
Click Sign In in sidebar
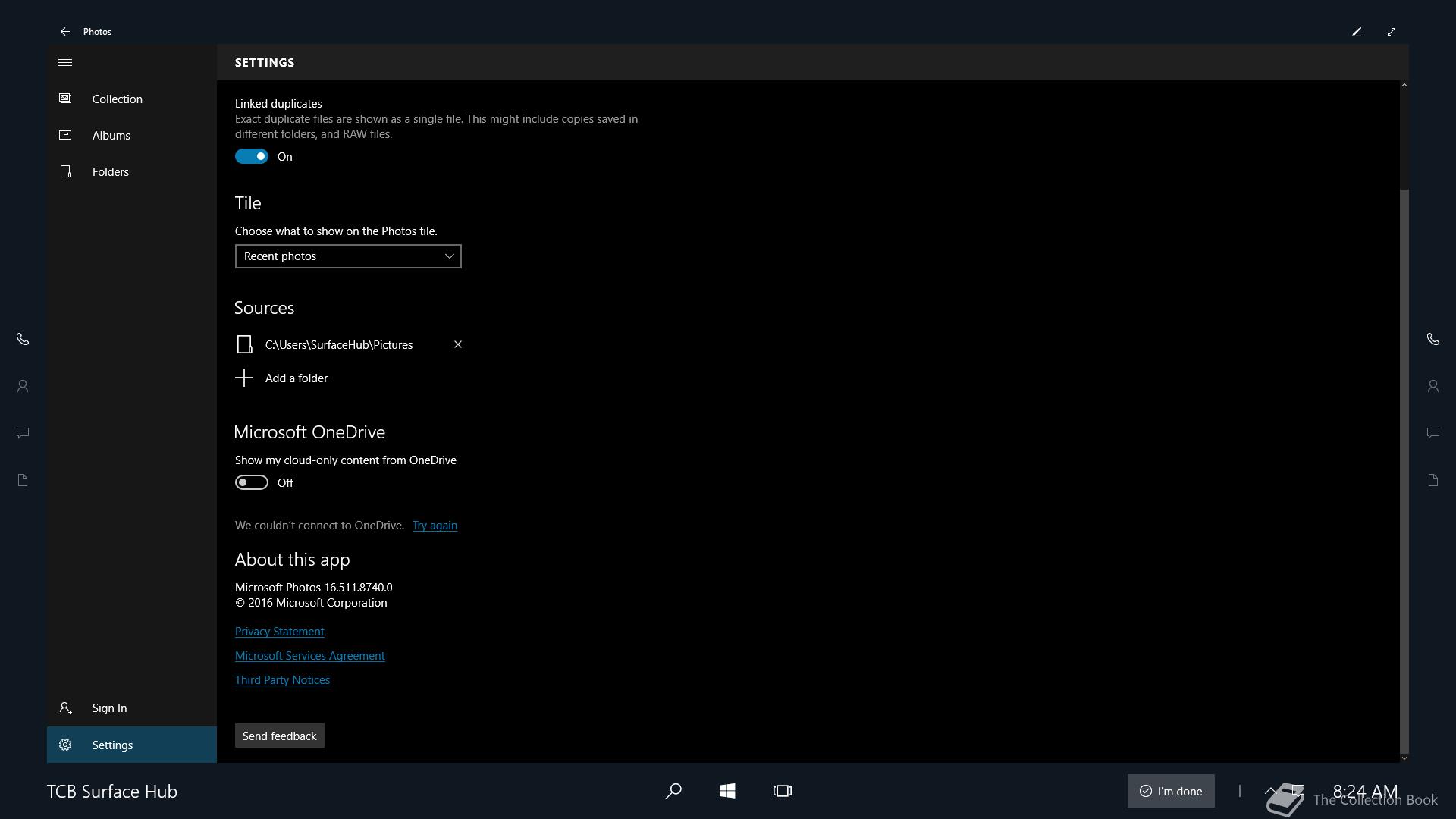pos(132,708)
